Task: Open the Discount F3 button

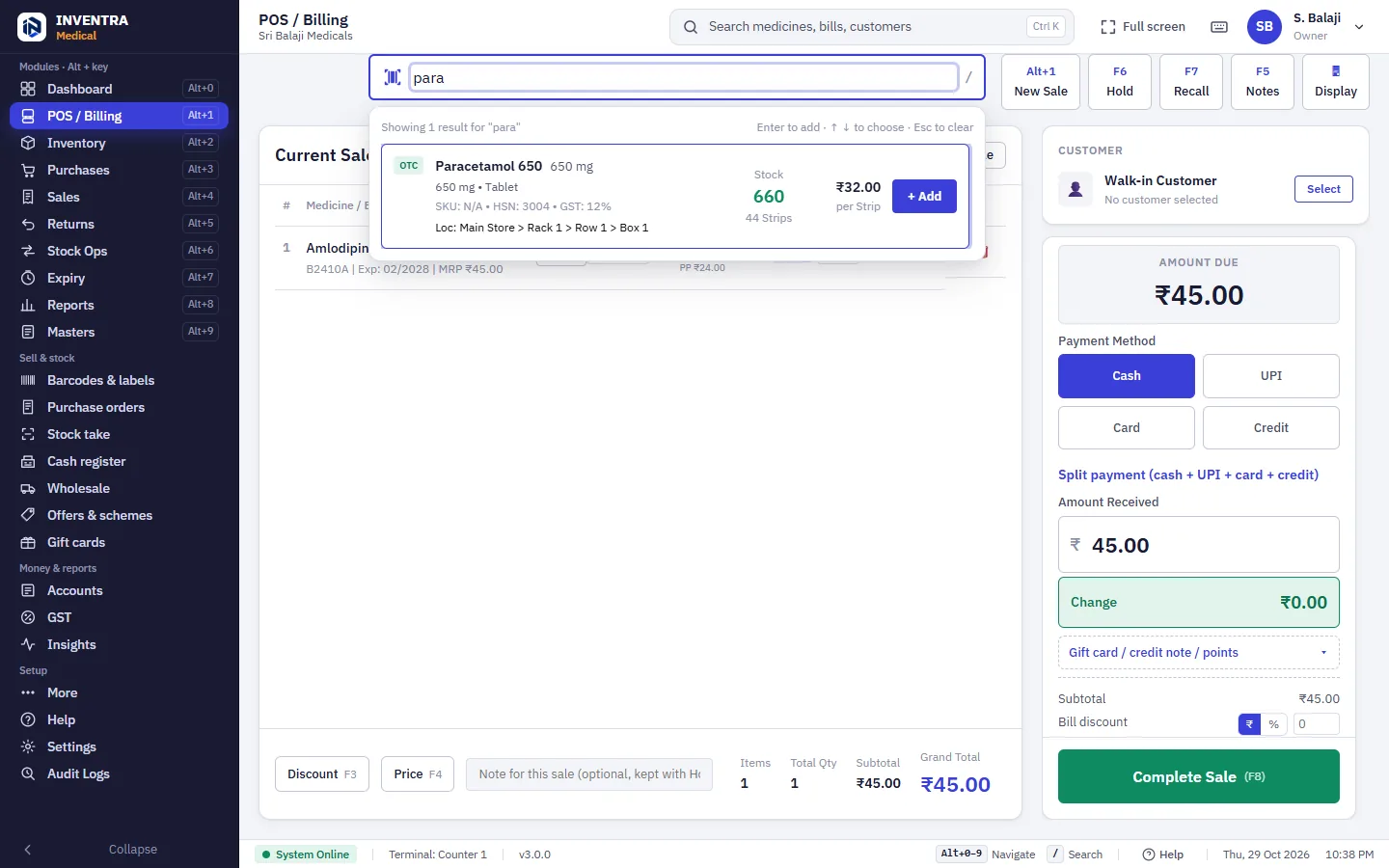Action: [x=322, y=774]
